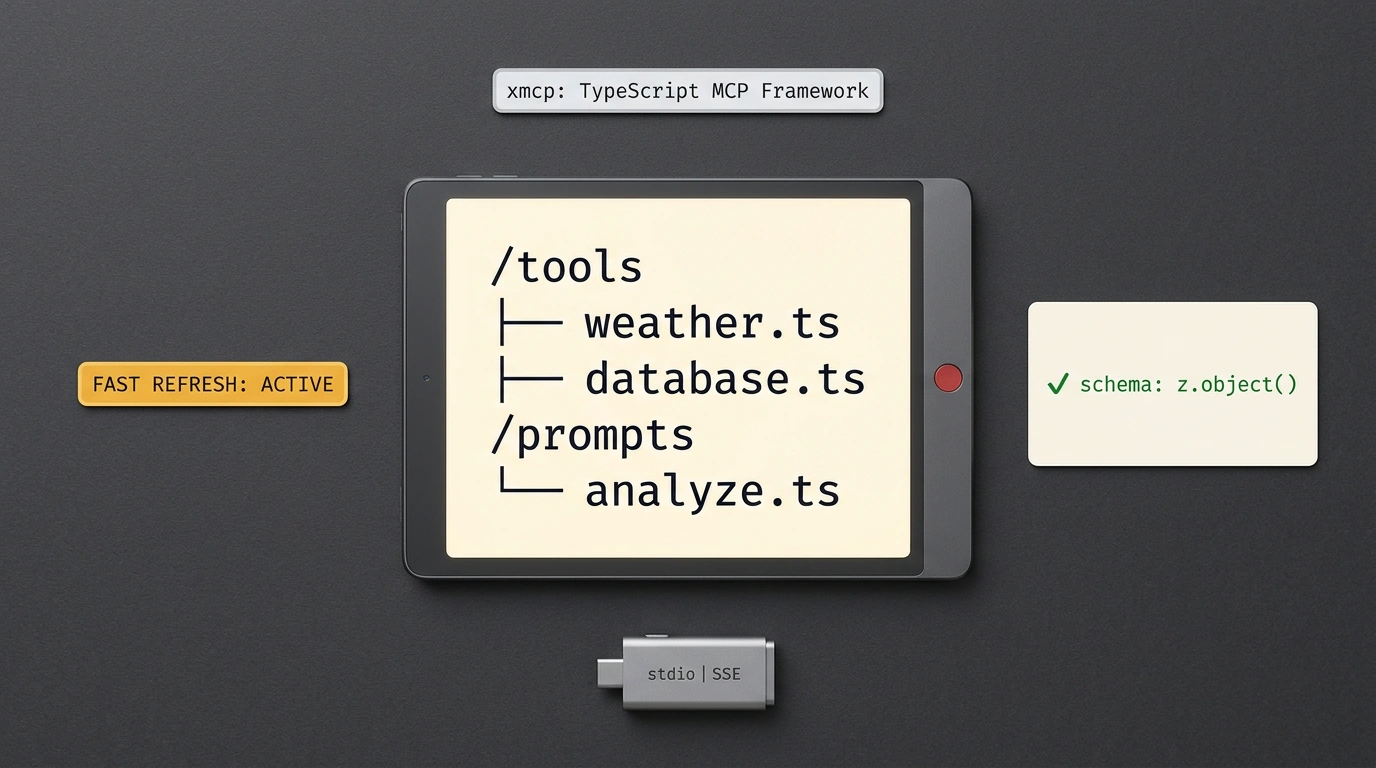Select weather.ts in the file tree

(712, 323)
